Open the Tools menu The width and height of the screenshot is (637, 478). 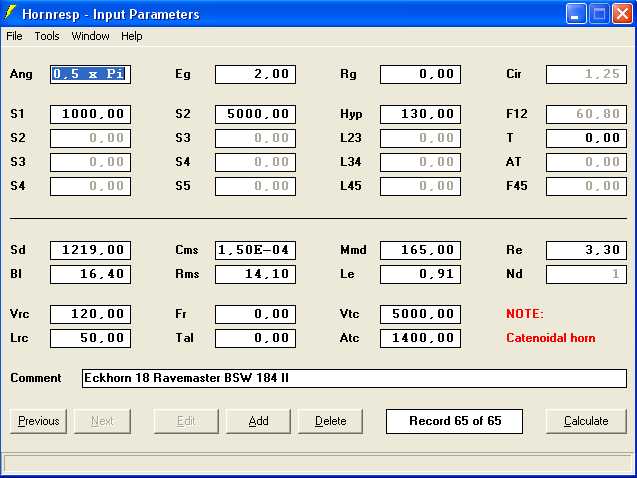coord(47,36)
